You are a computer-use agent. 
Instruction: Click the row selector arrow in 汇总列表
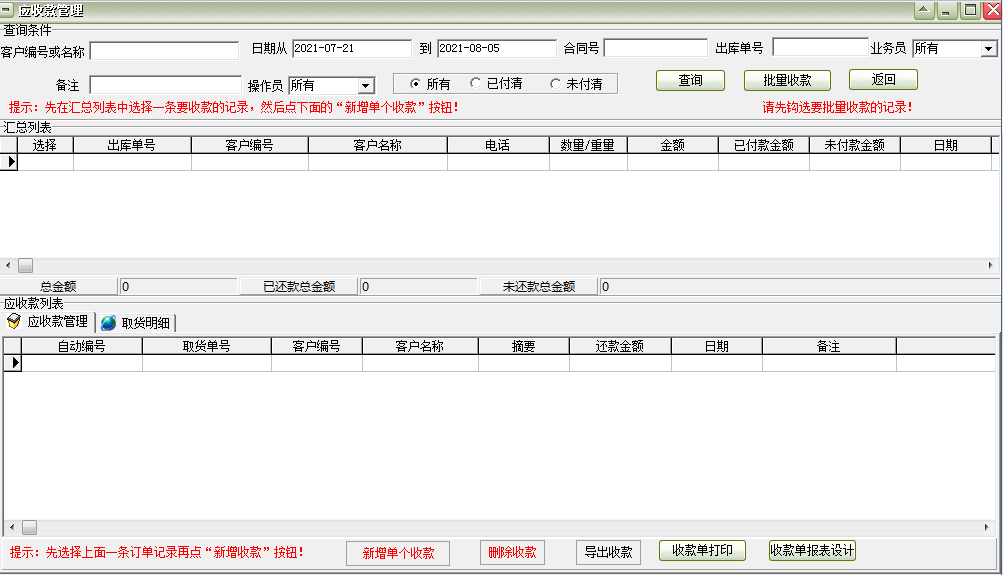coord(9,162)
